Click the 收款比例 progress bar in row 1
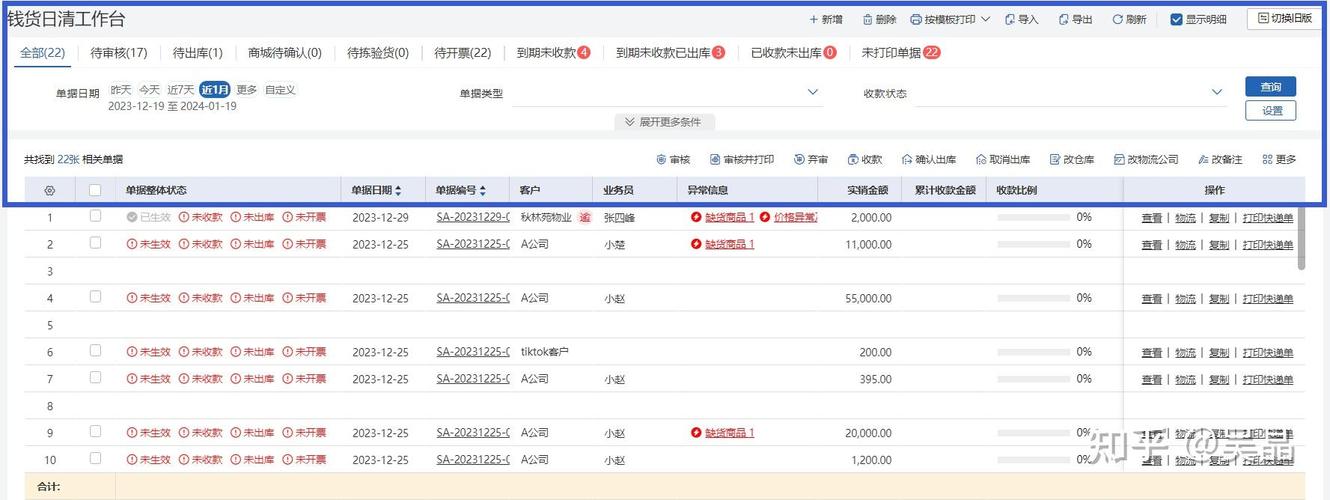The width and height of the screenshot is (1330, 500). click(x=1034, y=217)
